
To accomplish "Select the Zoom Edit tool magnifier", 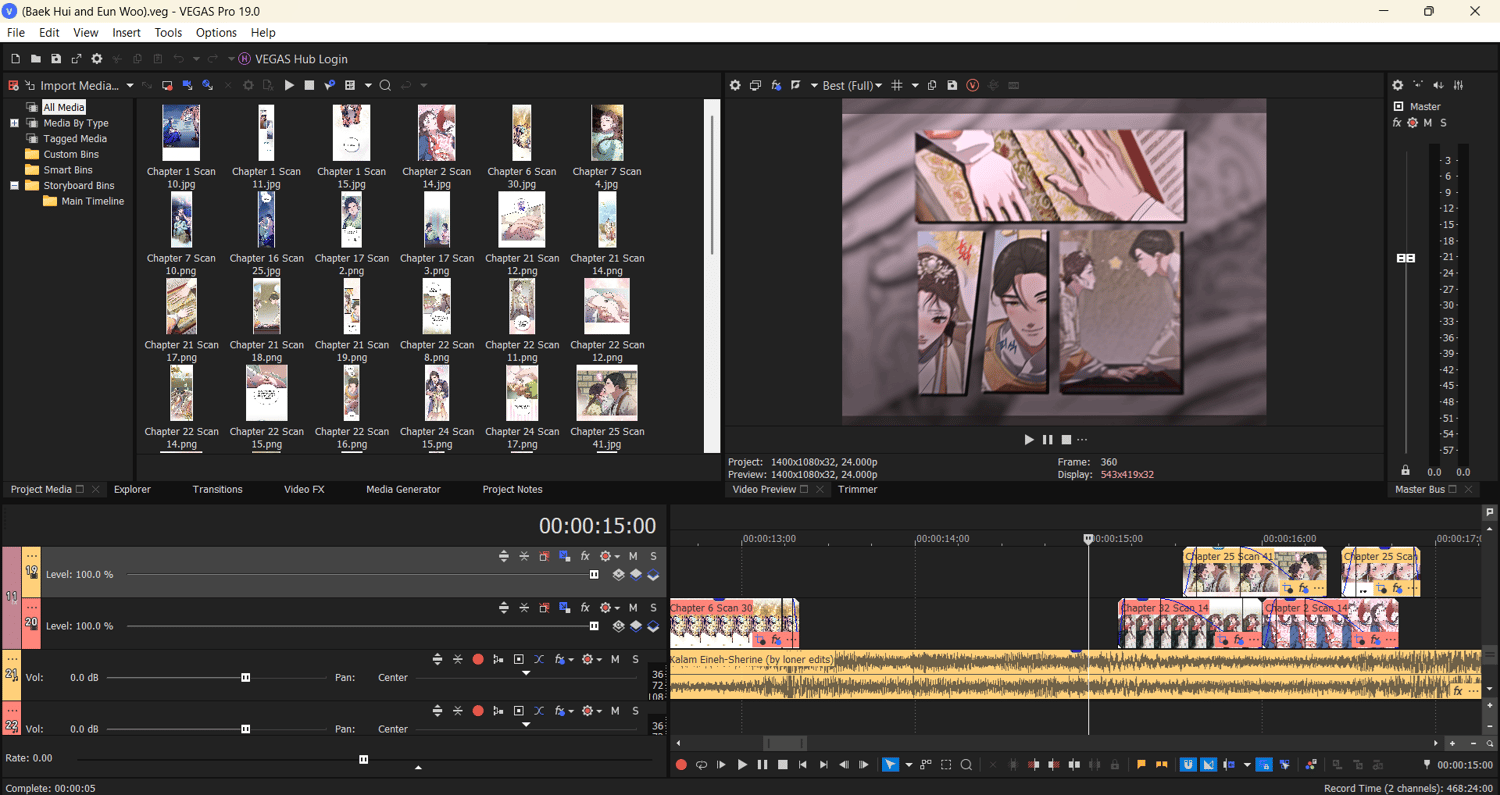I will click(966, 765).
